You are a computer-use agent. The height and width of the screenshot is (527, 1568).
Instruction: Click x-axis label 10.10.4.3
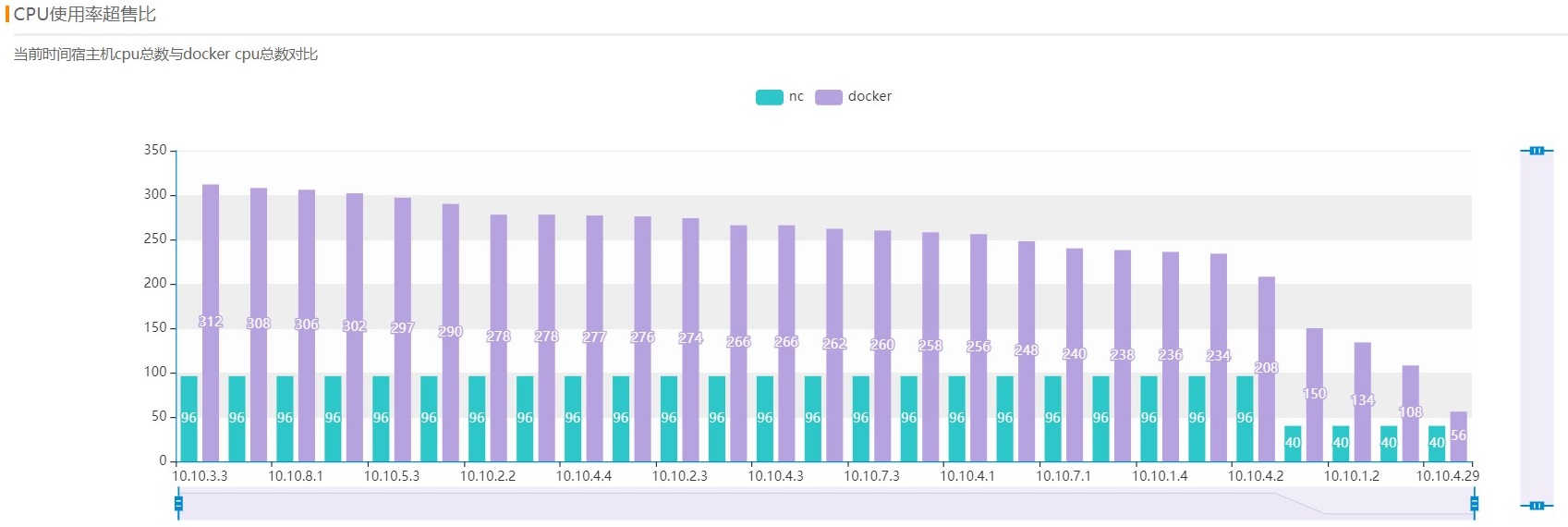776,476
